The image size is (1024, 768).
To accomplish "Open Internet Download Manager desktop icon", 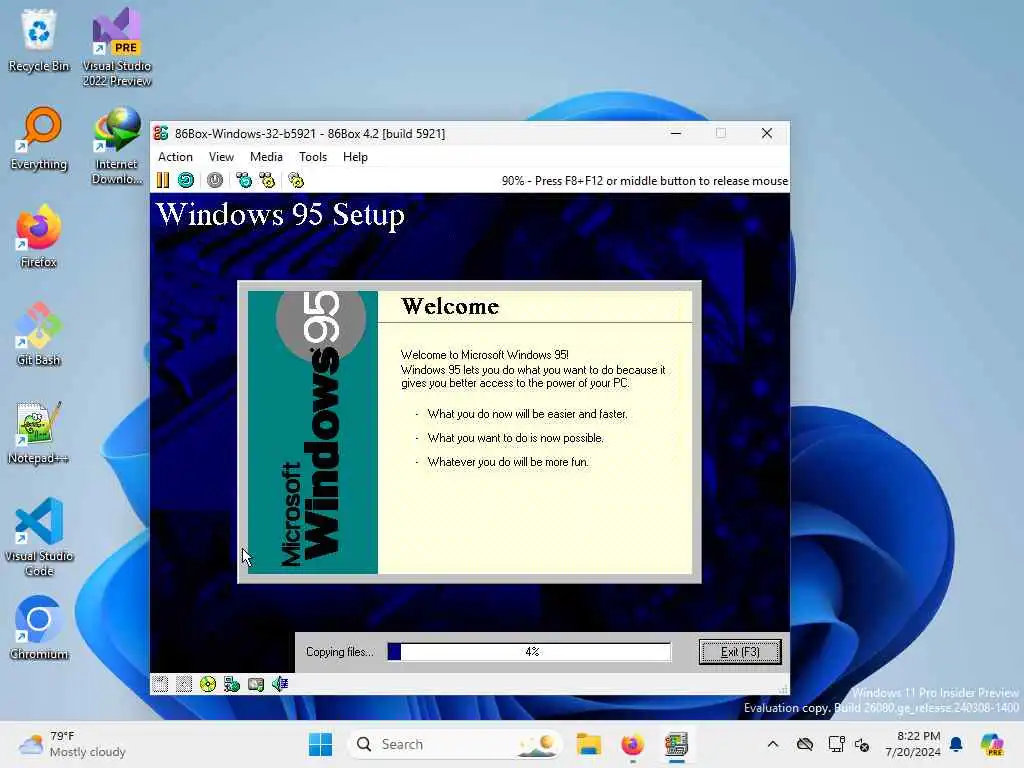I will (117, 146).
